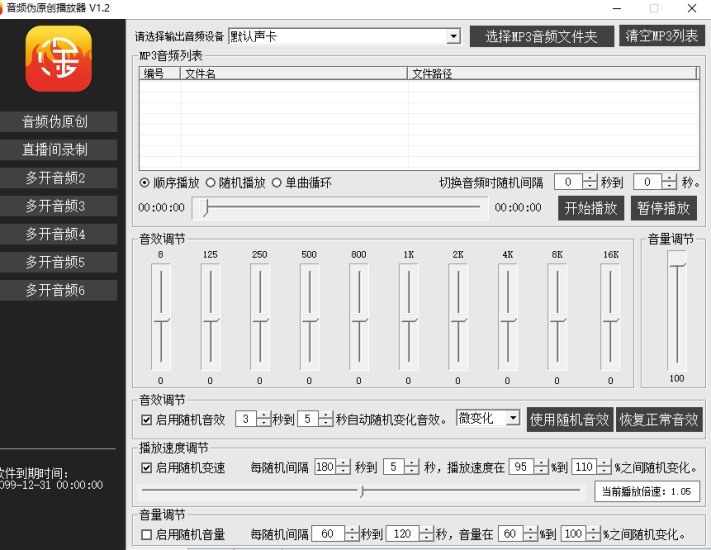Click the 当前播放倍速 display box

point(647,492)
